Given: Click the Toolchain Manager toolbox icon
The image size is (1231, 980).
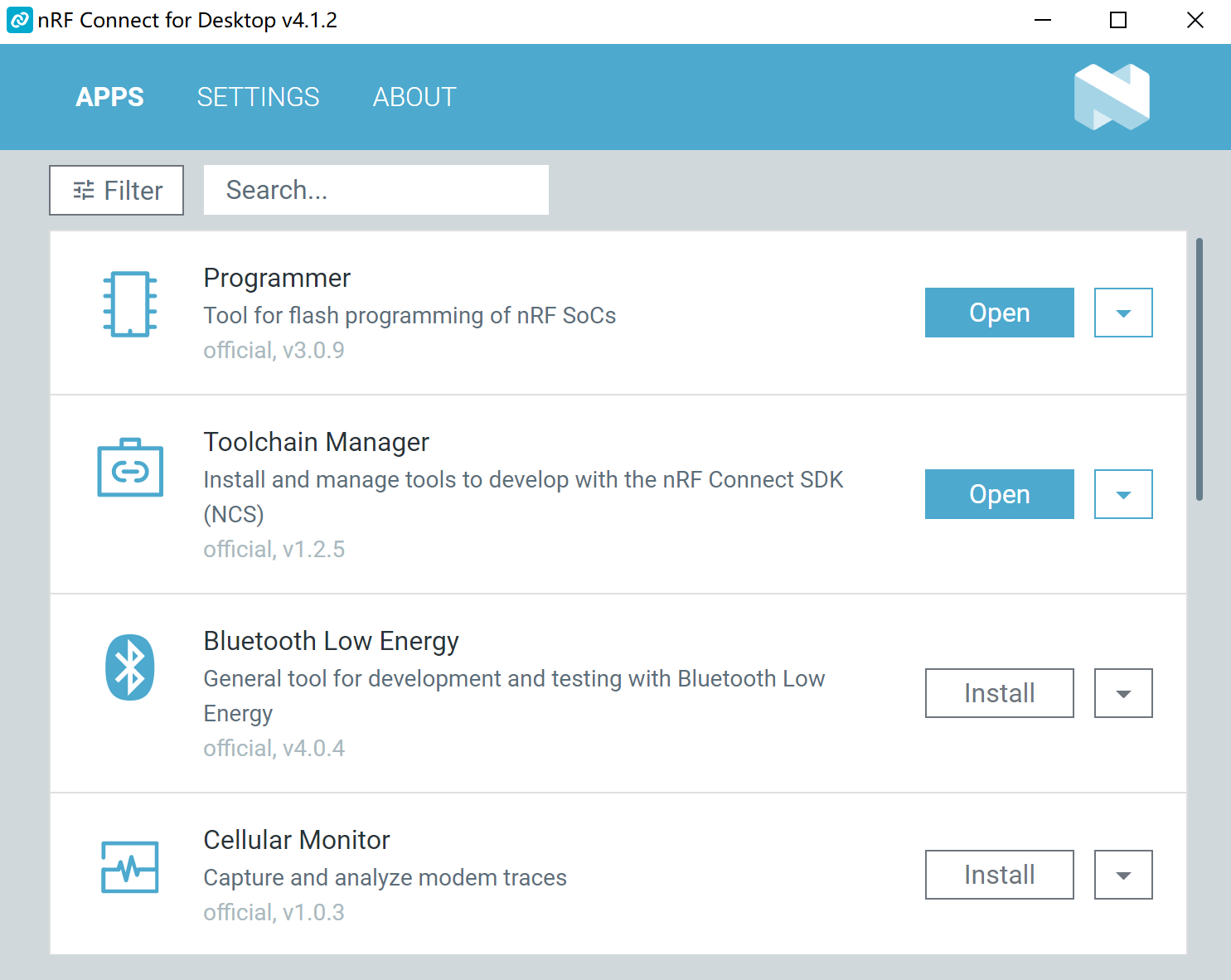Looking at the screenshot, I should (x=130, y=468).
